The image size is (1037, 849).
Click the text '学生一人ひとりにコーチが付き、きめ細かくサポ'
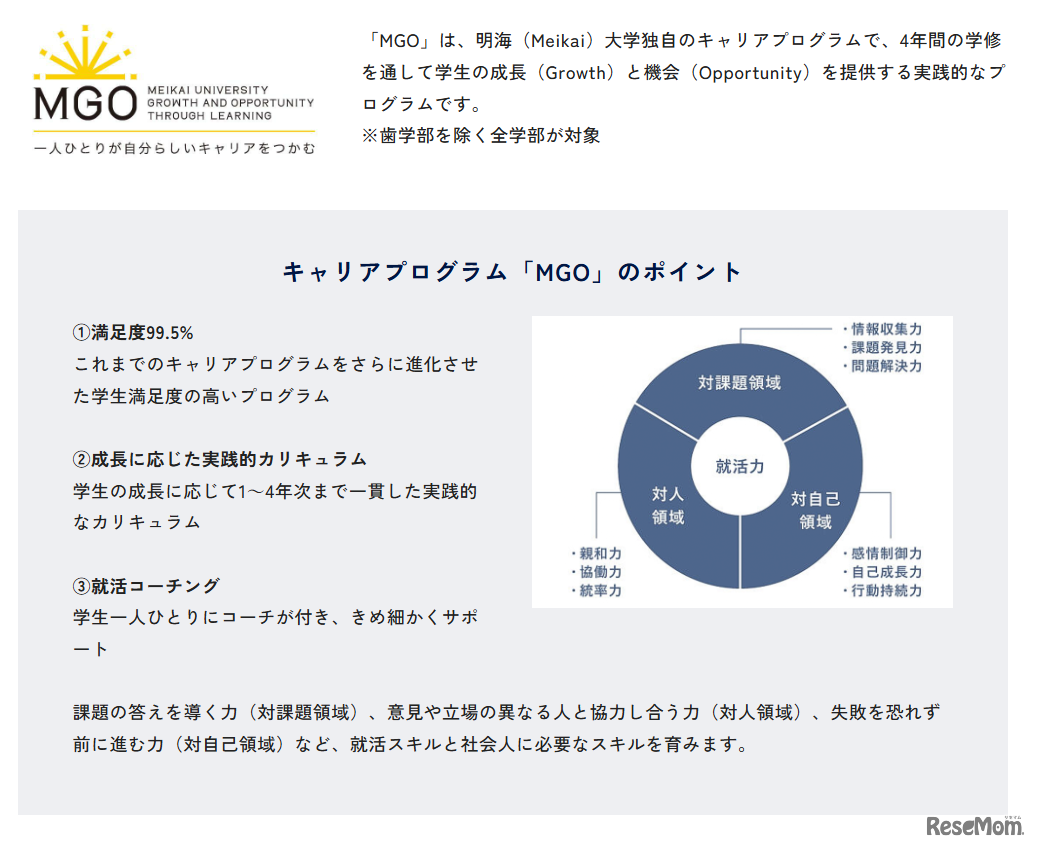coord(275,618)
